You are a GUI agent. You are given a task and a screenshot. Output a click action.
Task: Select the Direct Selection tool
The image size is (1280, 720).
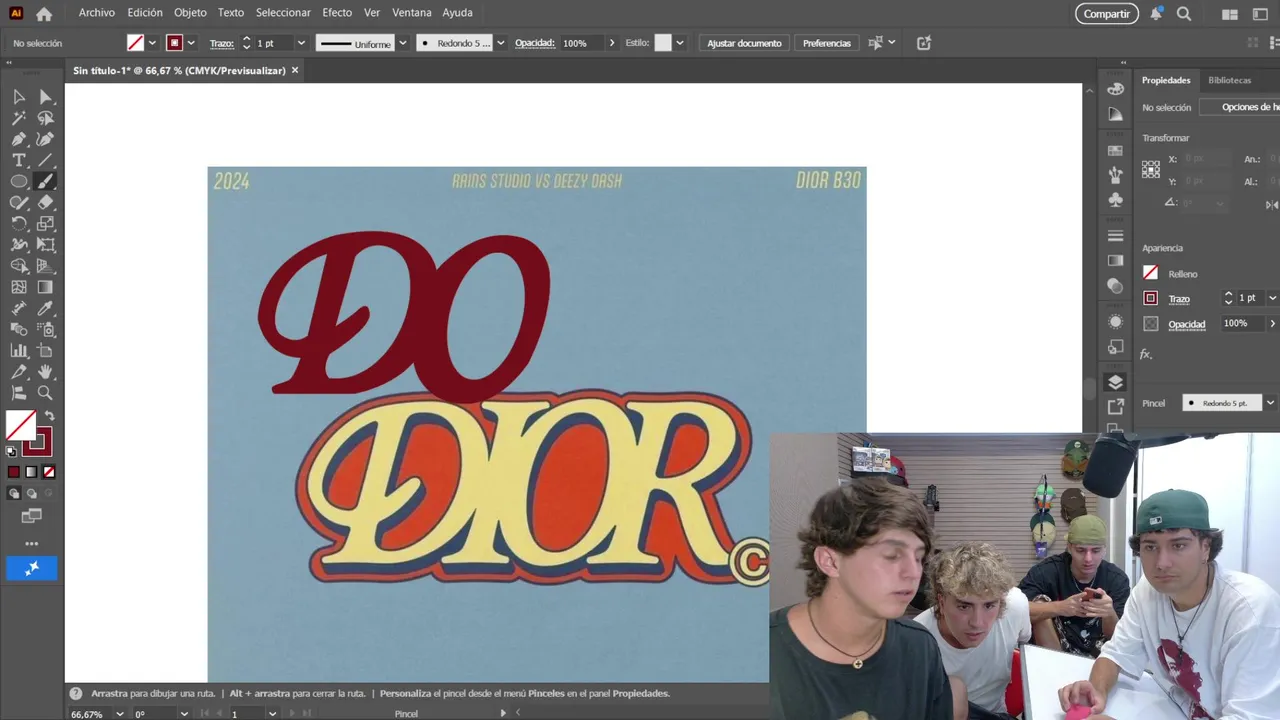point(45,97)
